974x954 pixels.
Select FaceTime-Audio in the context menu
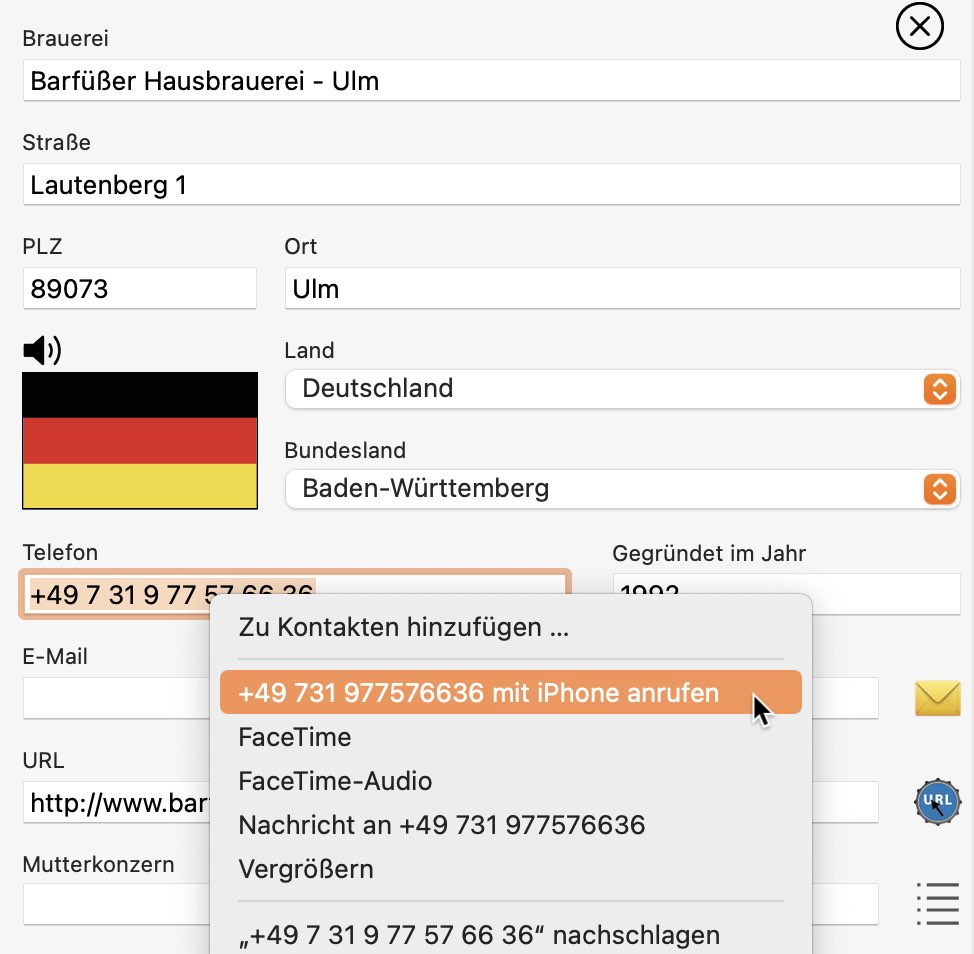pos(511,781)
